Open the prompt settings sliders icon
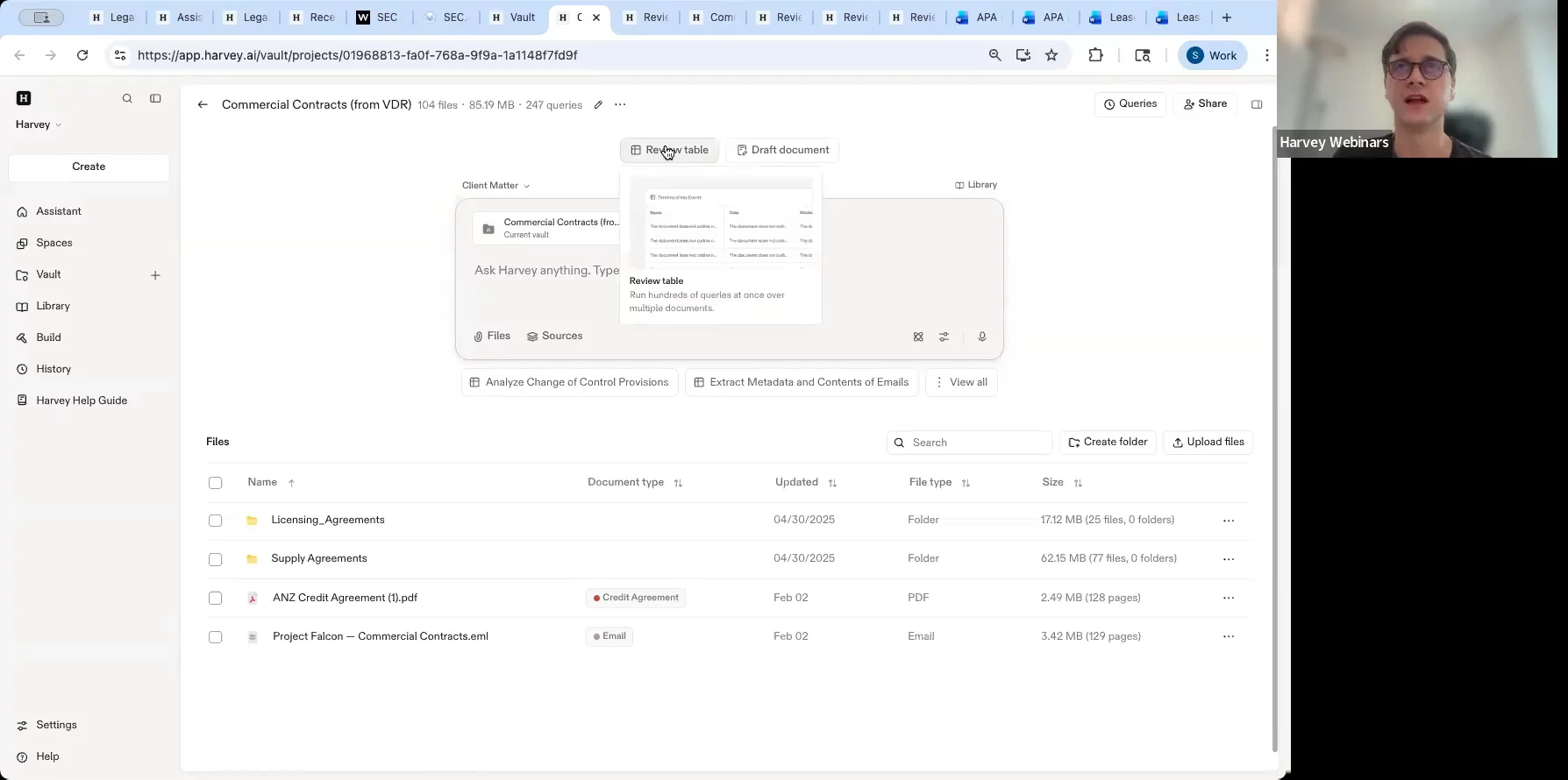Screen dimensions: 1568x780 tap(944, 337)
